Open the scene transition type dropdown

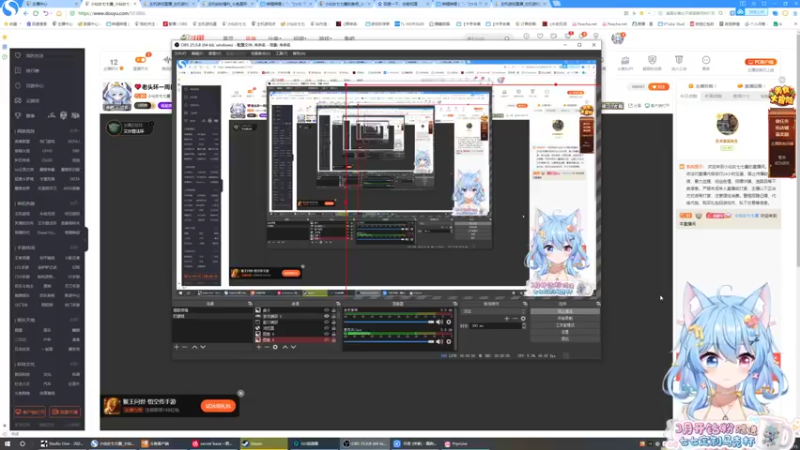pyautogui.click(x=493, y=311)
